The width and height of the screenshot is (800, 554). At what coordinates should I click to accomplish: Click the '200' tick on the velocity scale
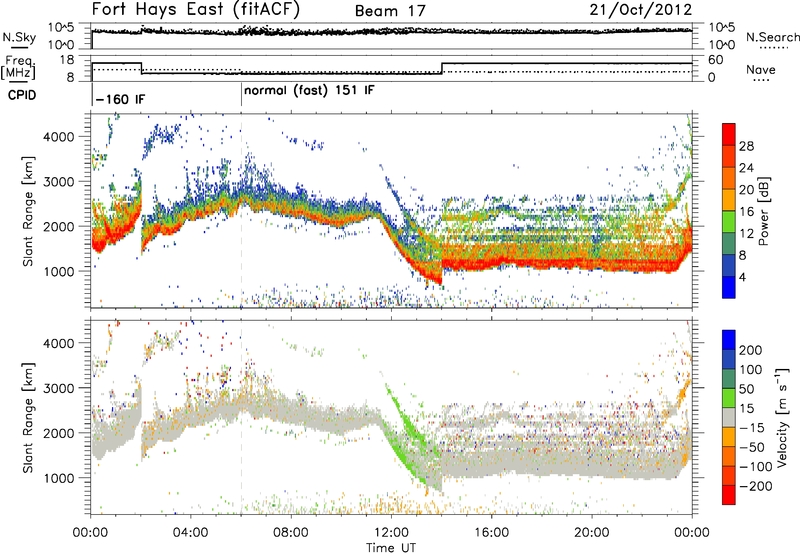tap(751, 350)
